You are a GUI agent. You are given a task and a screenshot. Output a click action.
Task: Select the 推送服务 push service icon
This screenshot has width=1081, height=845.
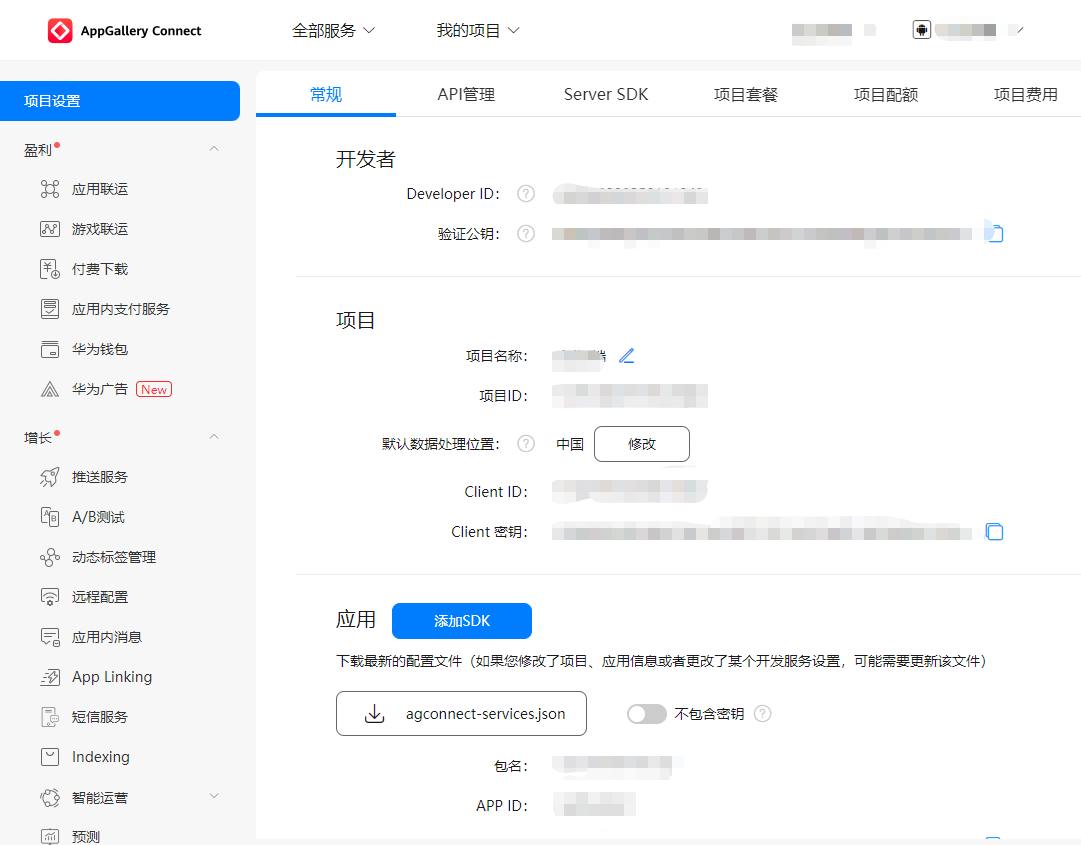click(x=49, y=477)
